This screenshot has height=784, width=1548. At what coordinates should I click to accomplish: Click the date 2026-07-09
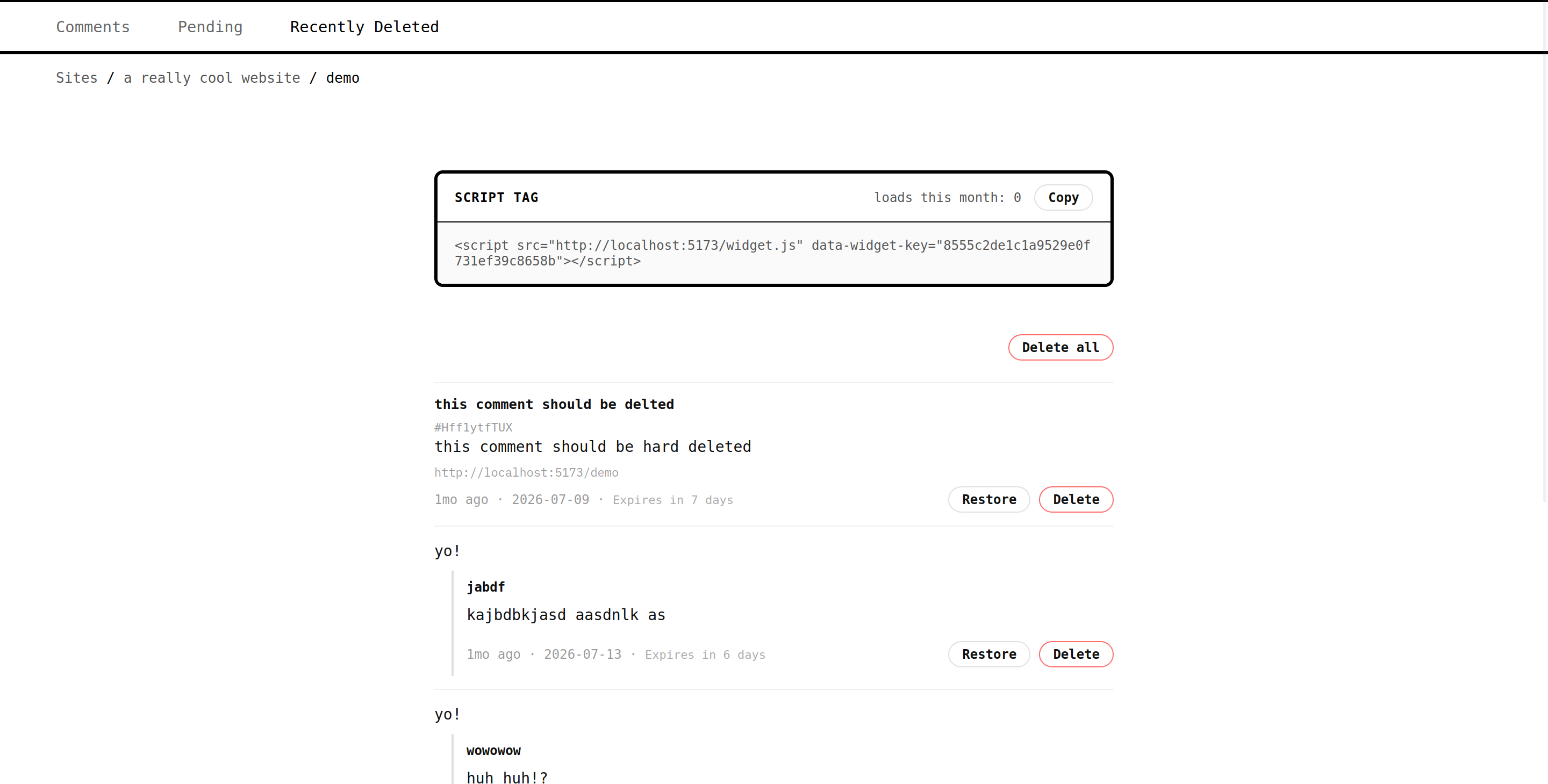click(x=550, y=500)
